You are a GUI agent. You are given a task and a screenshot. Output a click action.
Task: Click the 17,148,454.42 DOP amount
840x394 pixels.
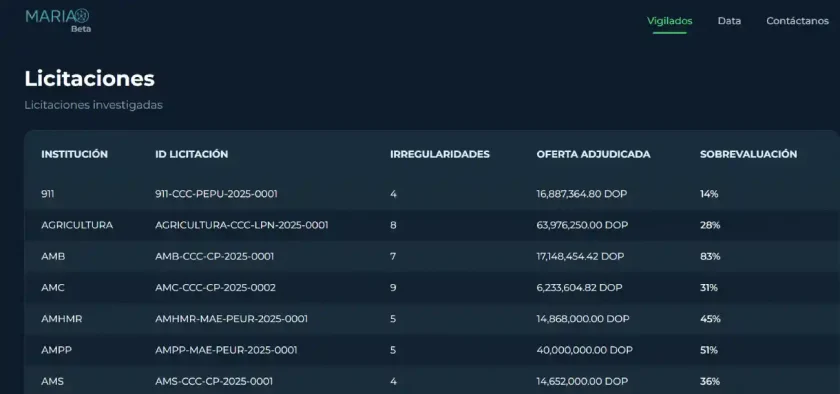click(x=580, y=257)
